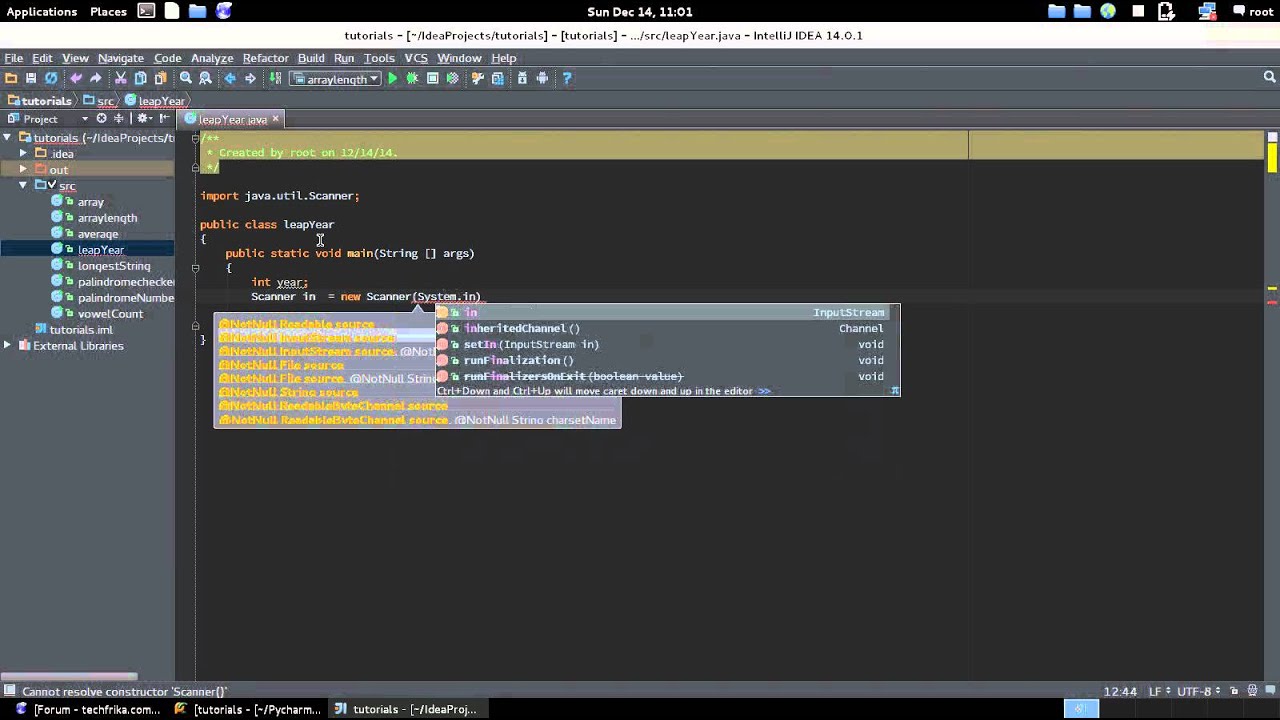This screenshot has height=720, width=1280.
Task: Open GNOME Places menu
Action: [x=108, y=12]
